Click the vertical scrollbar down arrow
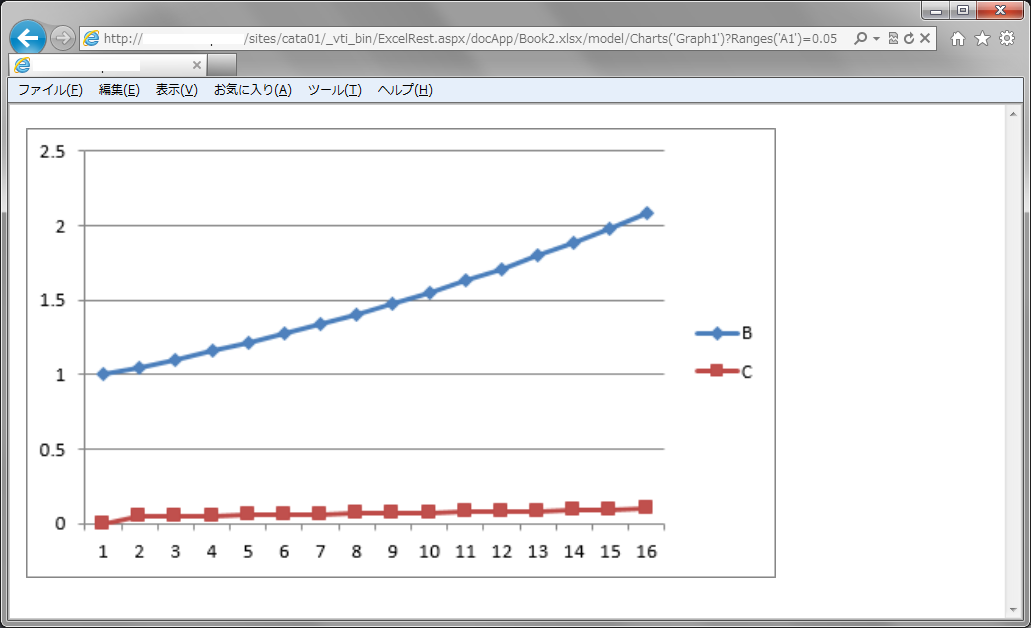 1012,610
